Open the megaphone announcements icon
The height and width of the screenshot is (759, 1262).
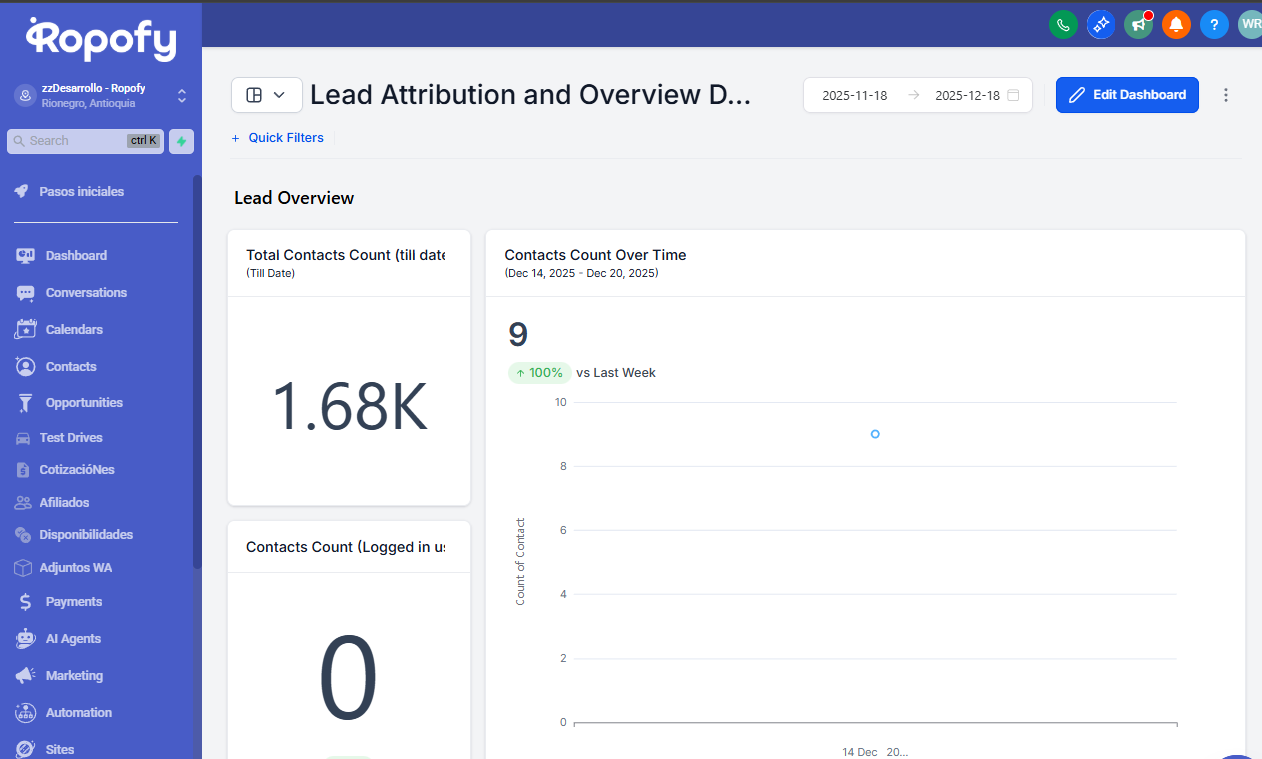point(1138,25)
